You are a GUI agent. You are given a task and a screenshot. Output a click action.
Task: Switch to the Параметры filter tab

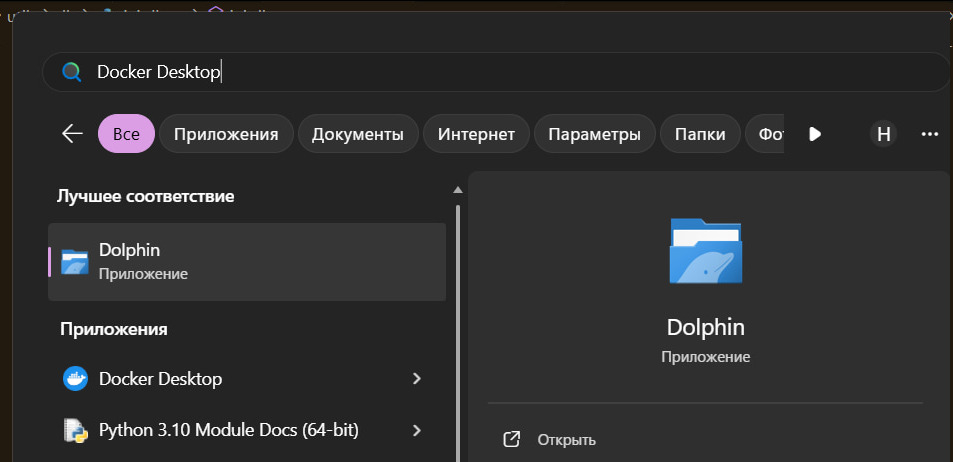coord(594,134)
